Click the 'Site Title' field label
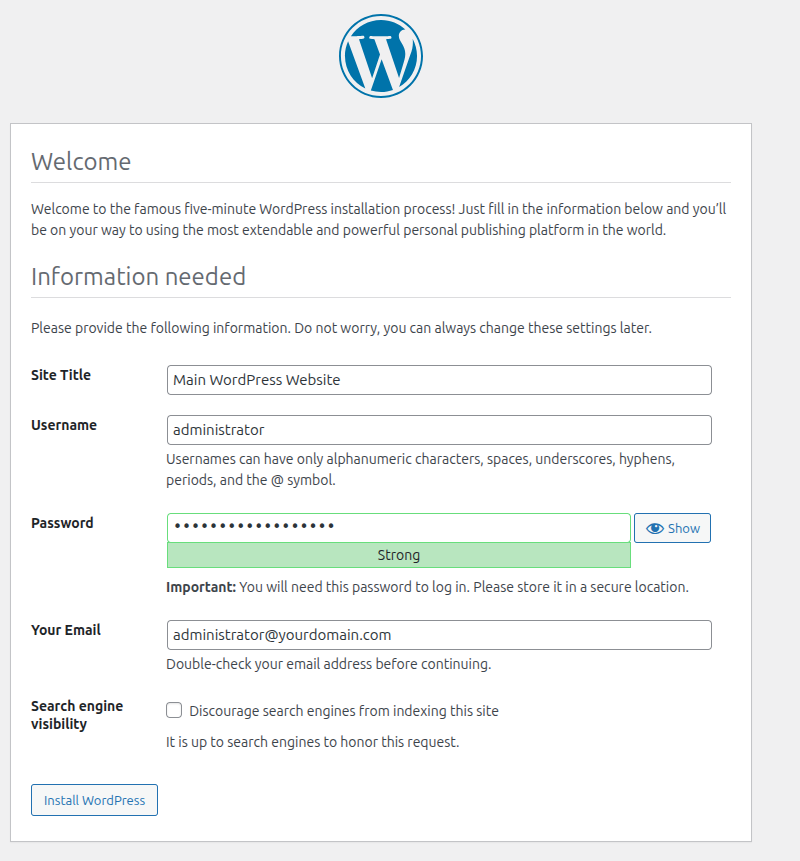This screenshot has height=861, width=800. [x=61, y=375]
